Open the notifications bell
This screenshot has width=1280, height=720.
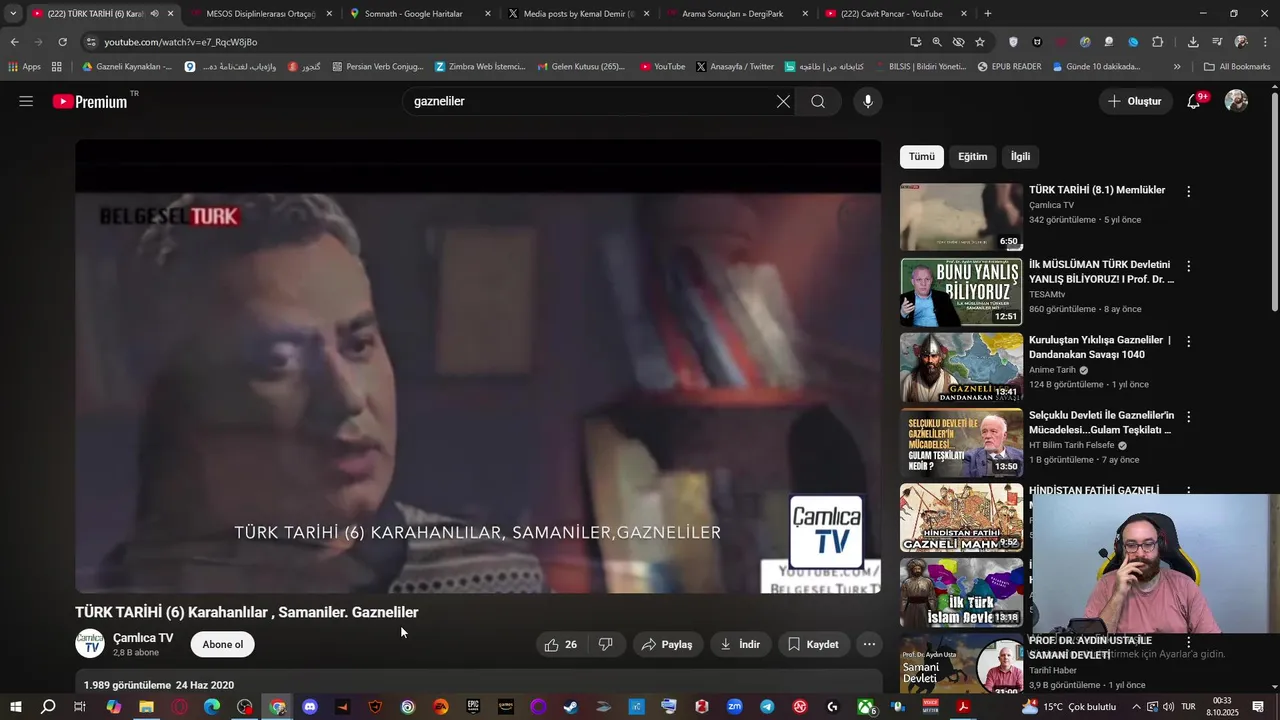click(x=1194, y=101)
